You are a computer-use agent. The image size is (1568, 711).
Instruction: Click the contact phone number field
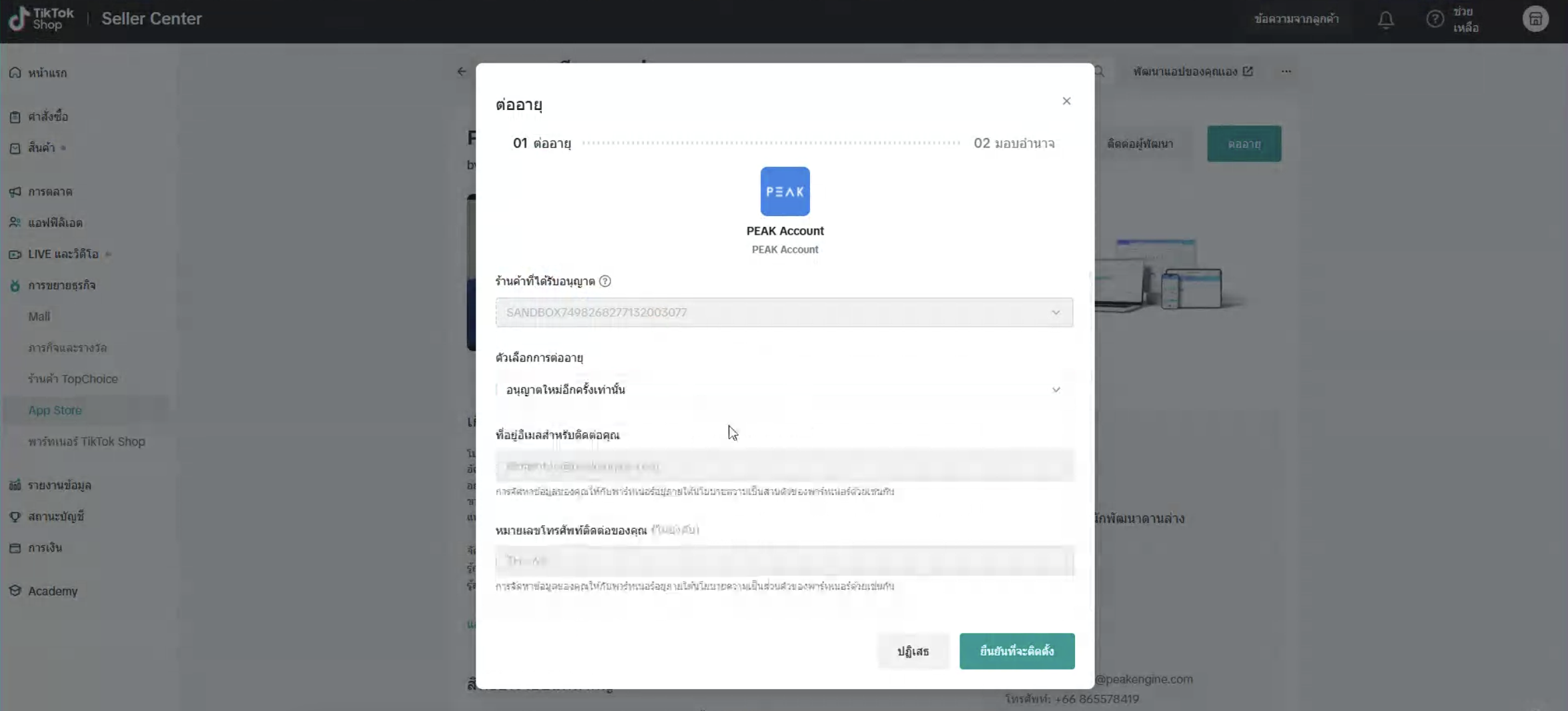pyautogui.click(x=785, y=560)
